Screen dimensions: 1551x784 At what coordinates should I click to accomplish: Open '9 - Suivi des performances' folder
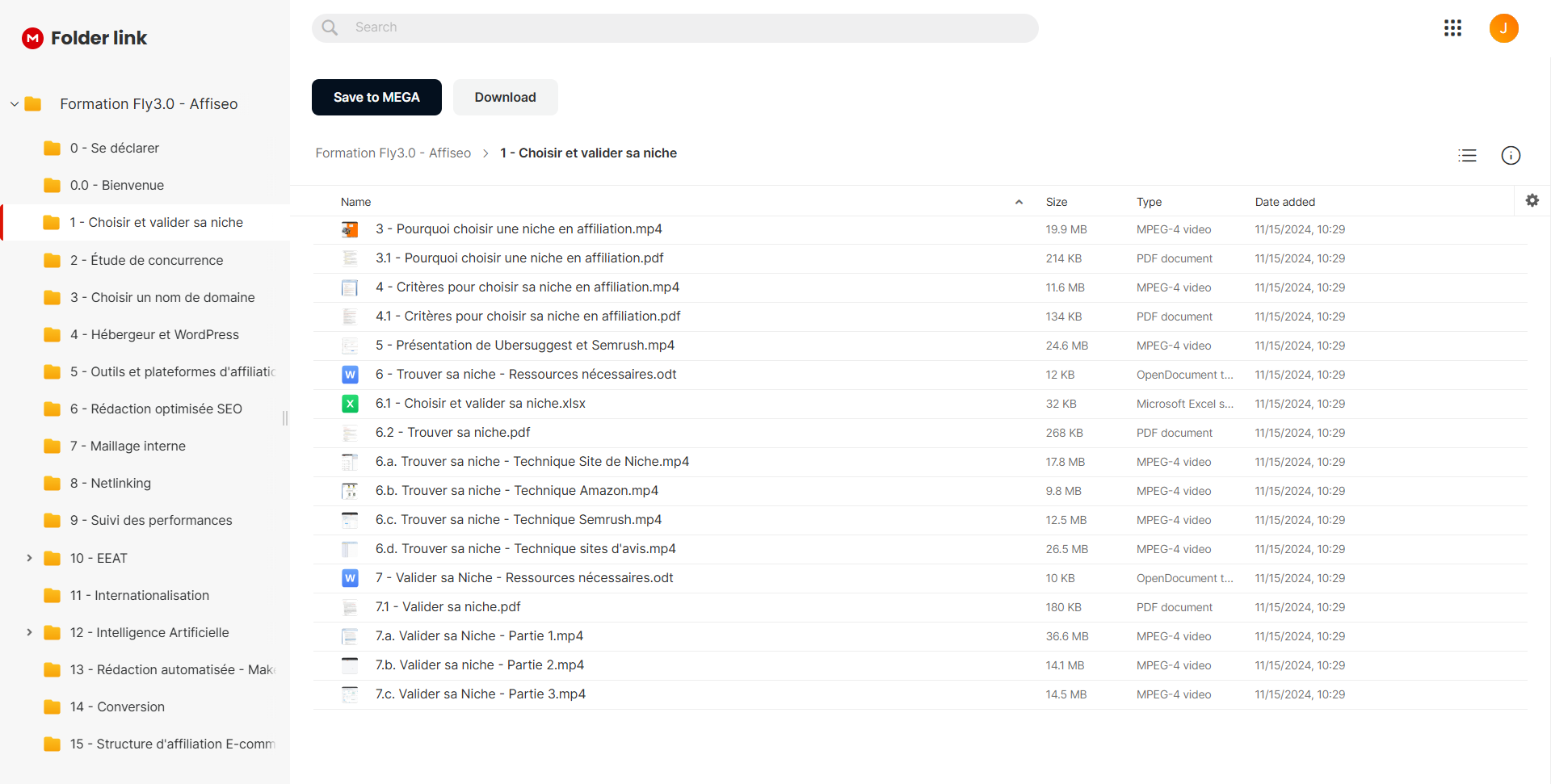[151, 520]
